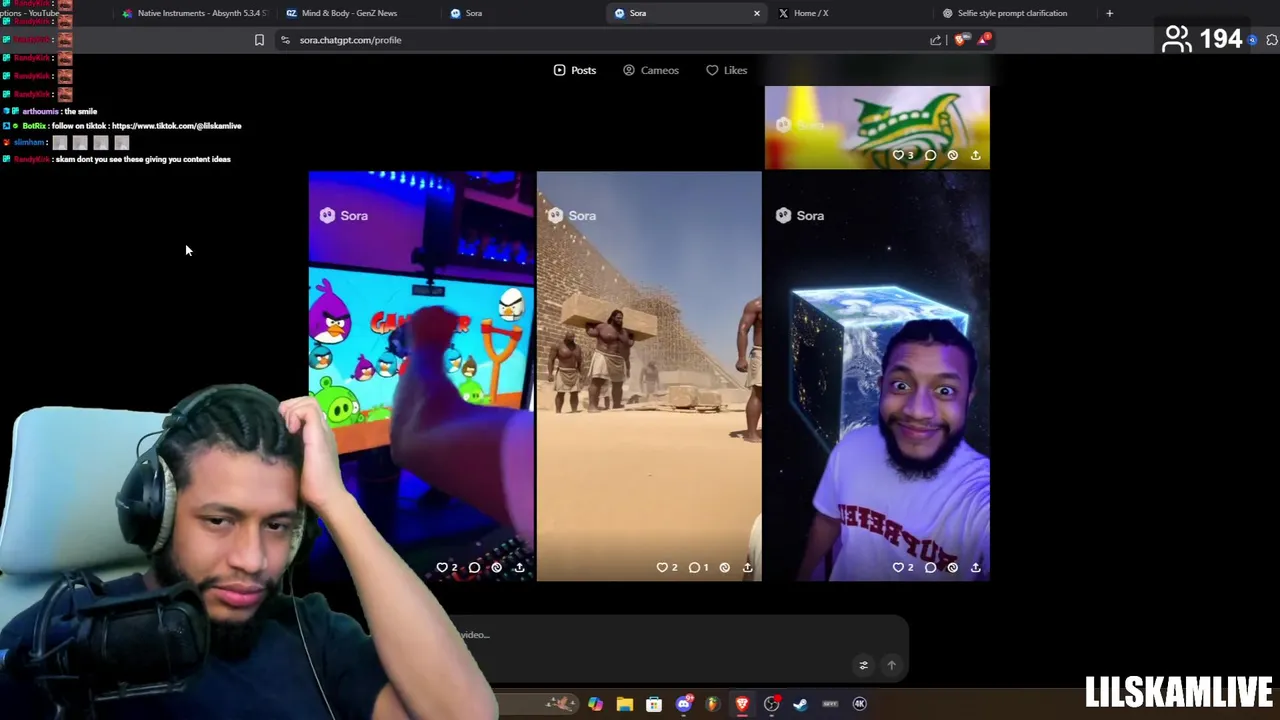
Task: Remix the green and yellow logo video
Action: (x=953, y=155)
